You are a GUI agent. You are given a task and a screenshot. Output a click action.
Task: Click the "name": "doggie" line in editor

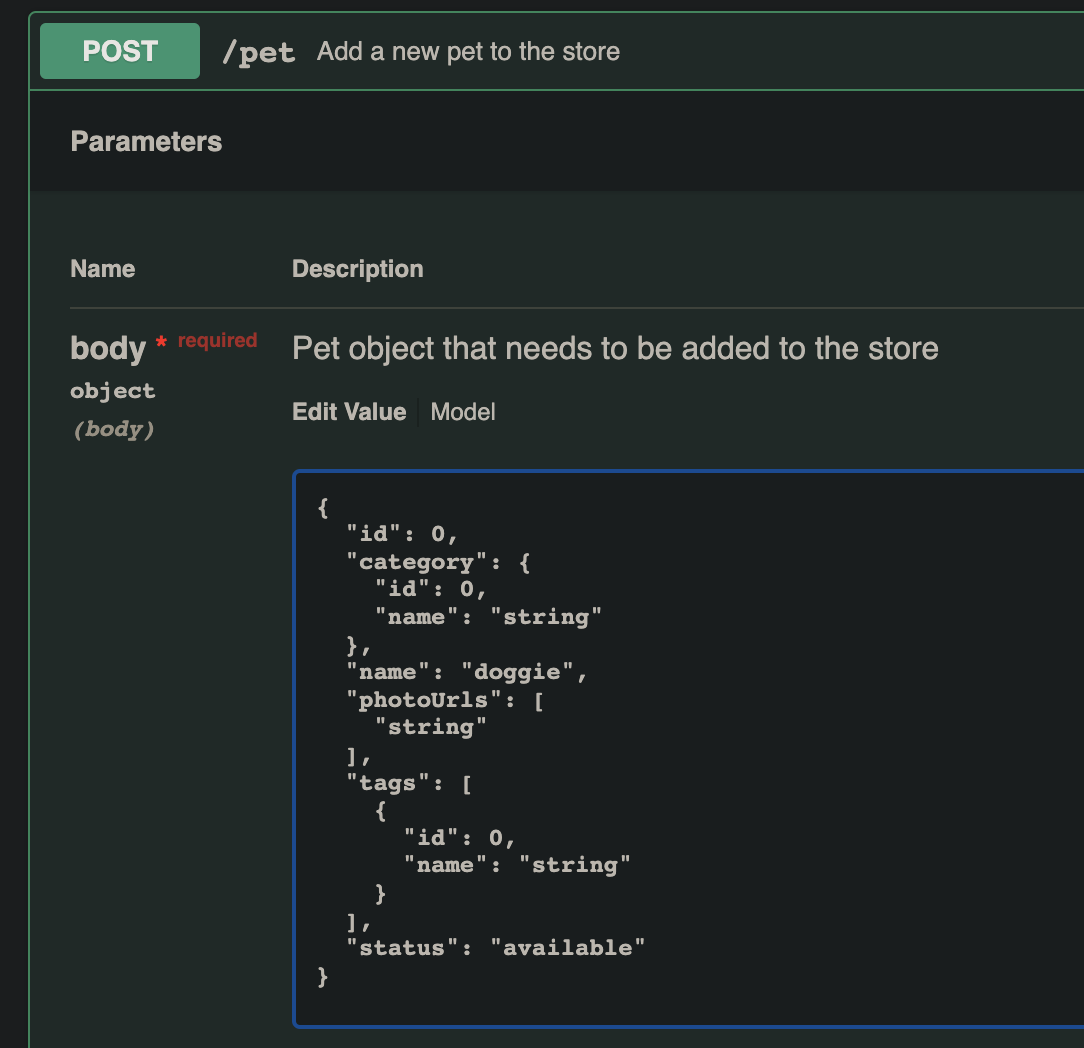[466, 672]
